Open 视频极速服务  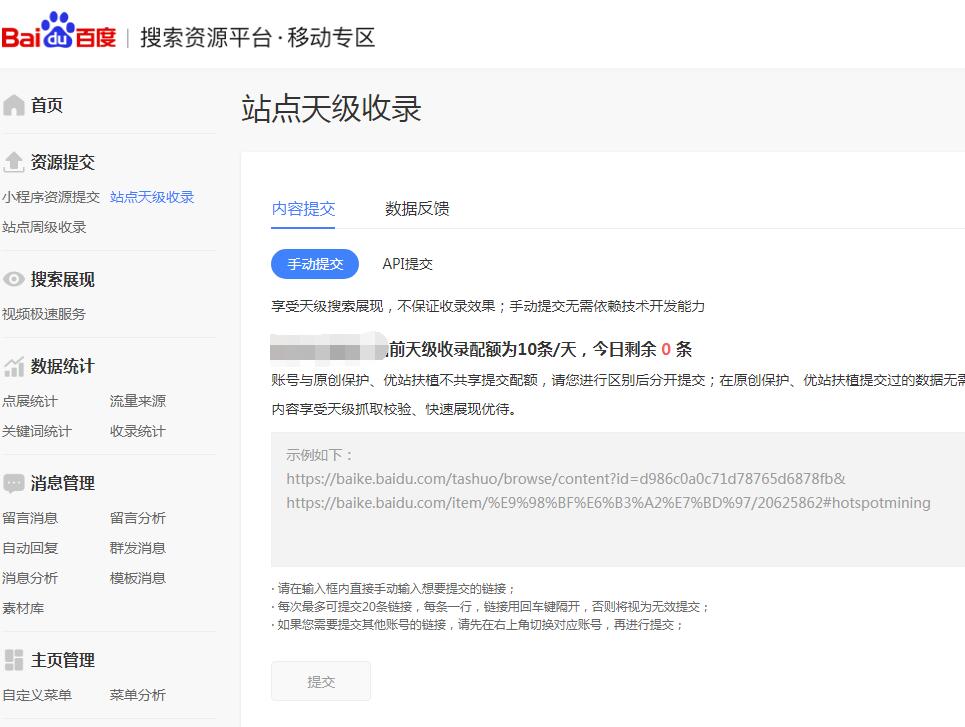point(44,313)
